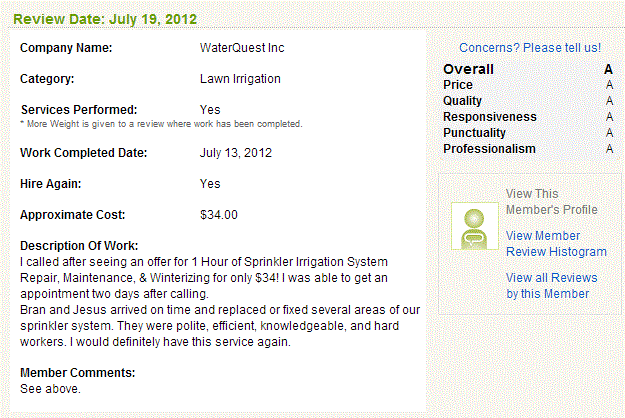The width and height of the screenshot is (625, 418).
Task: Click the Review Date July 19, 2012 heading
Action: pyautogui.click(x=105, y=19)
